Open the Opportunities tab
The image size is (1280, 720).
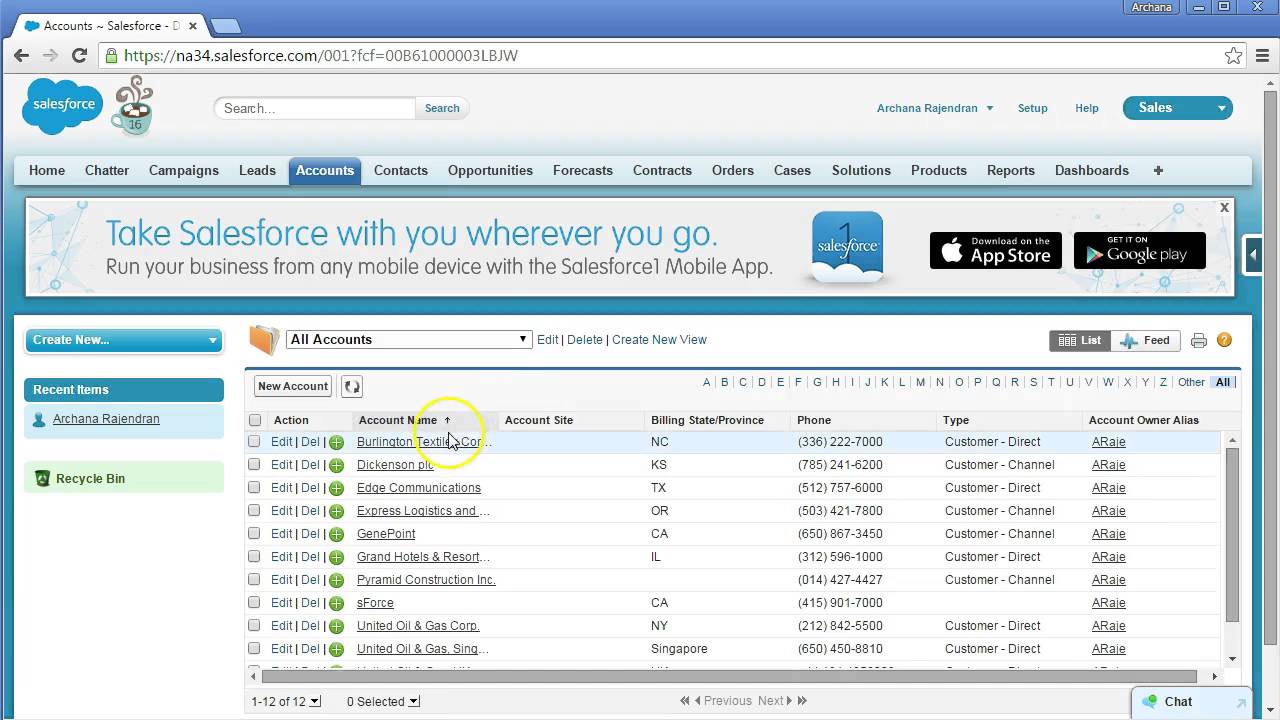coord(490,171)
